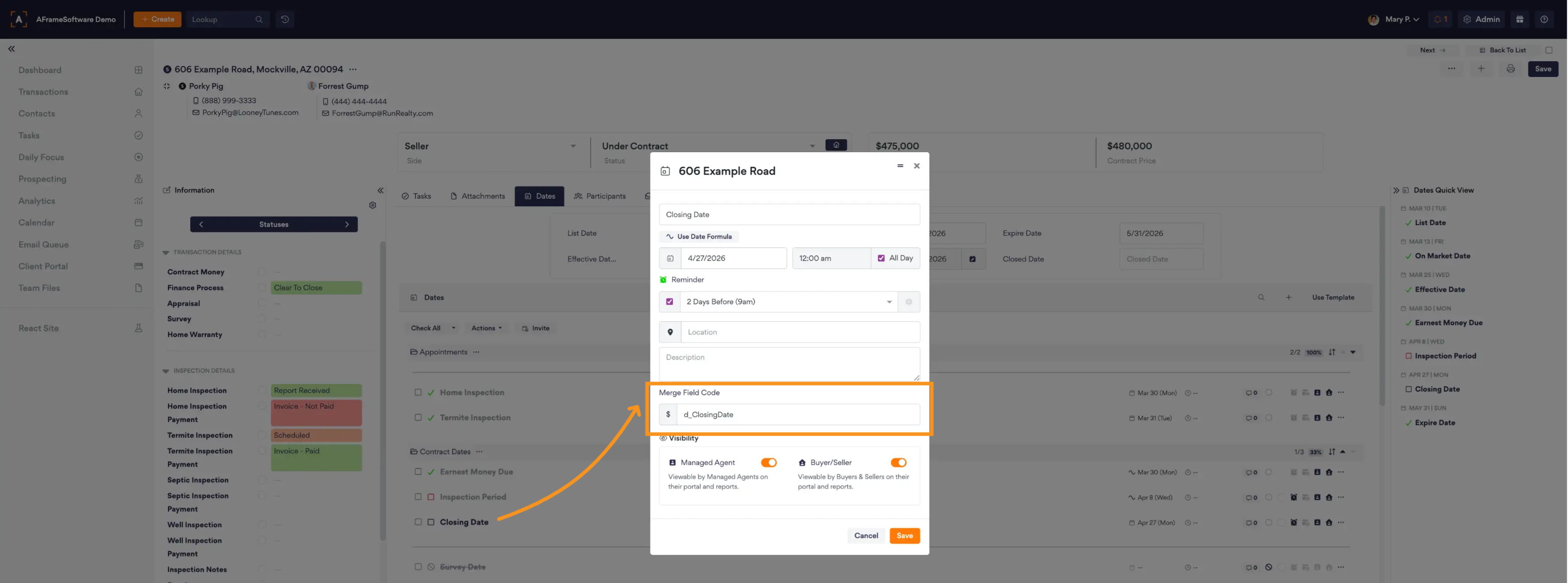
Task: Open the reminder 2 Days Before dropdown
Action: pos(788,302)
